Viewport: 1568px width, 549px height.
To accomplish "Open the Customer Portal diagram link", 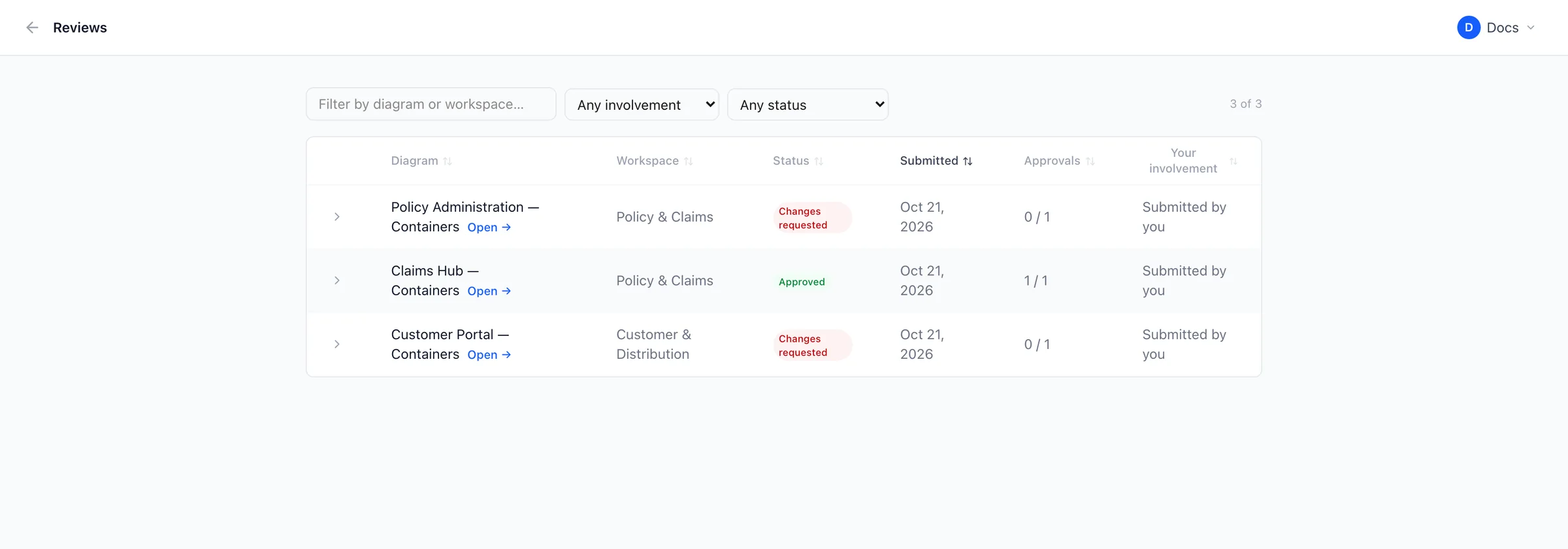I will click(x=489, y=355).
